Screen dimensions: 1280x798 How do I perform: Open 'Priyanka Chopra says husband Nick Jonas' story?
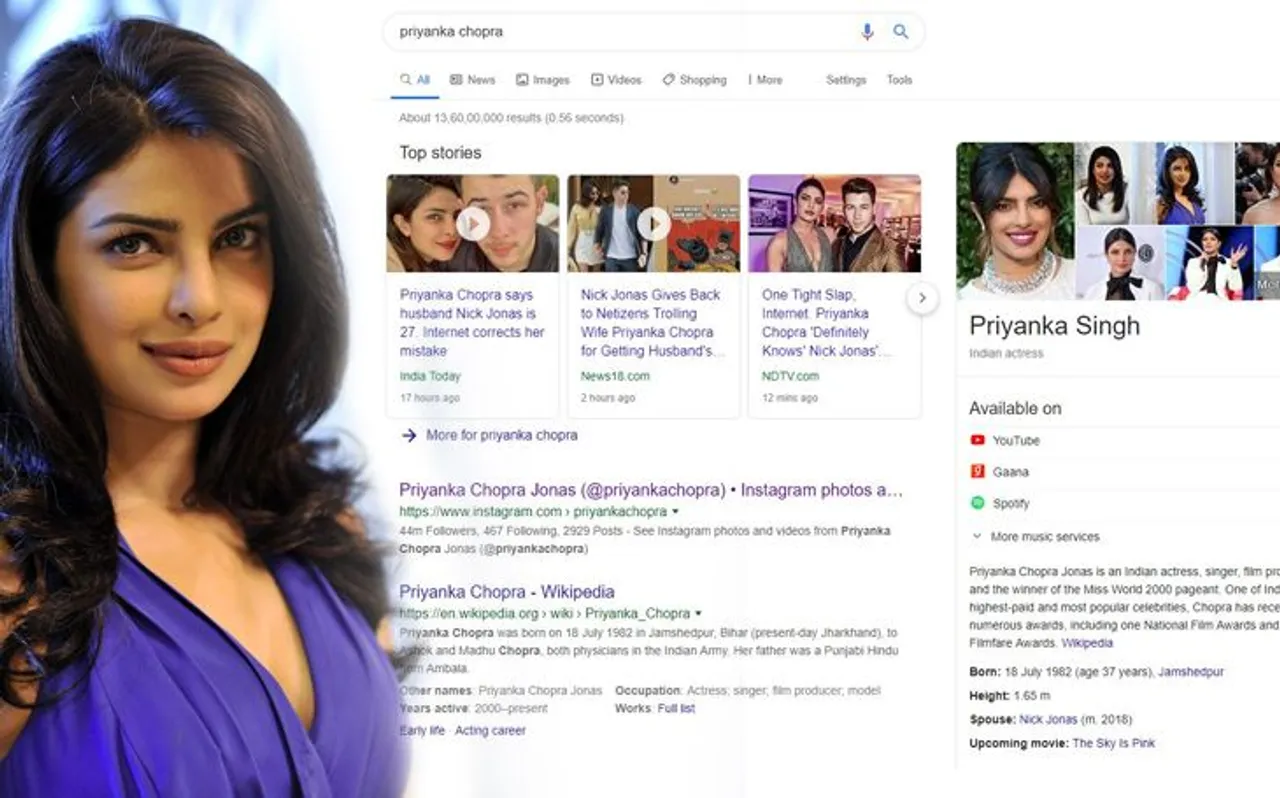pyautogui.click(x=472, y=323)
